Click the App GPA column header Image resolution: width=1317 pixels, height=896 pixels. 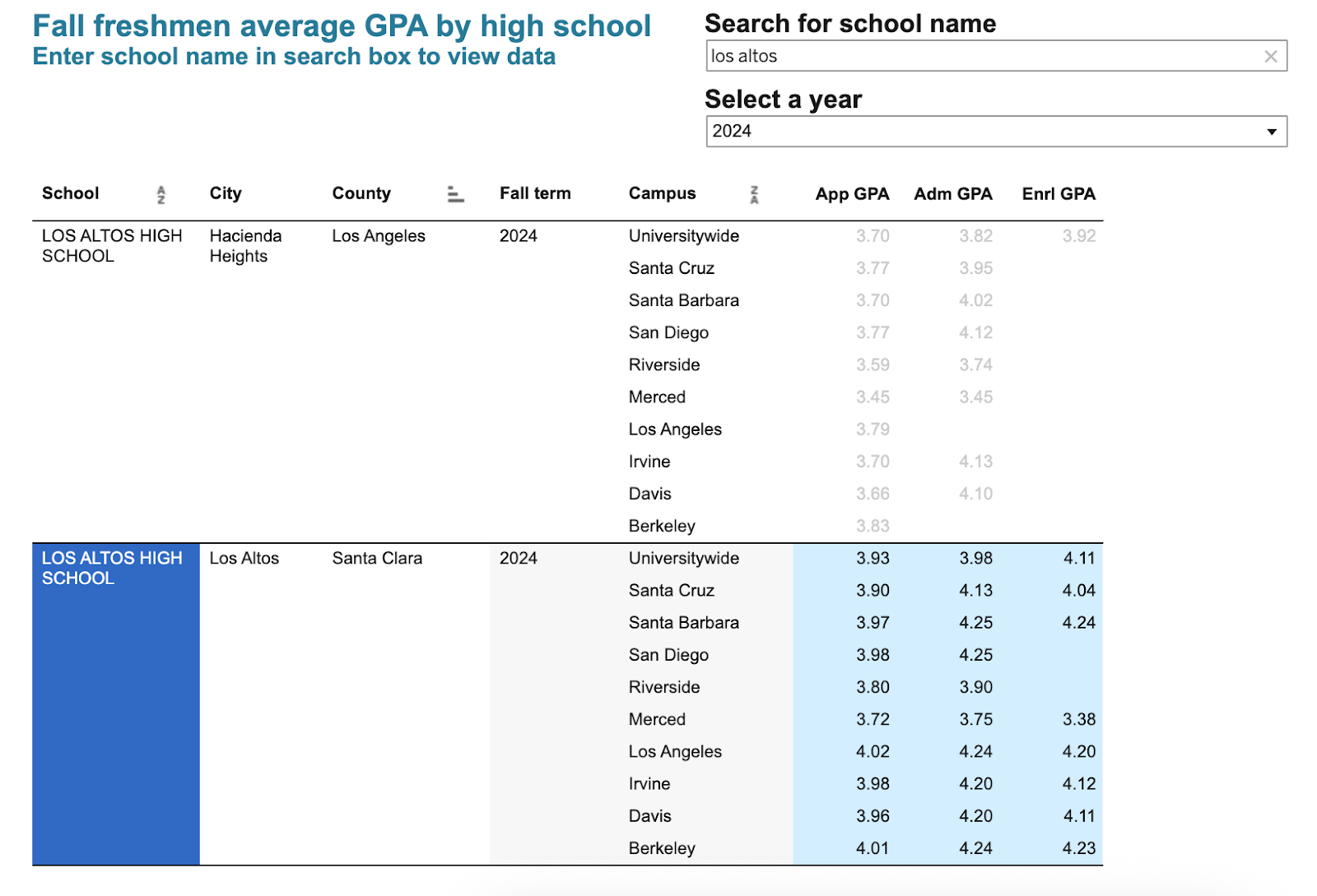pyautogui.click(x=852, y=194)
